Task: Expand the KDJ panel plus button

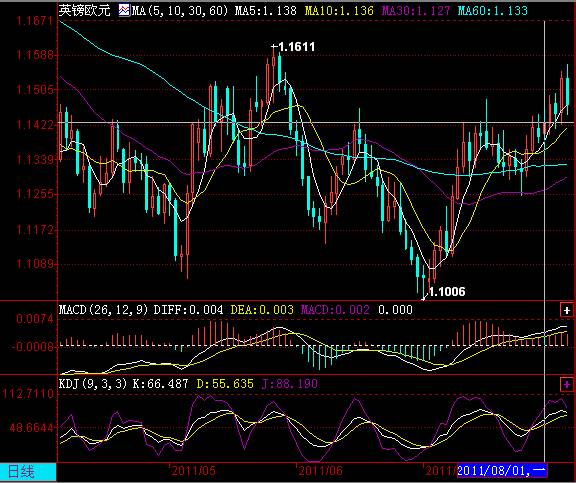Action: tap(566, 385)
